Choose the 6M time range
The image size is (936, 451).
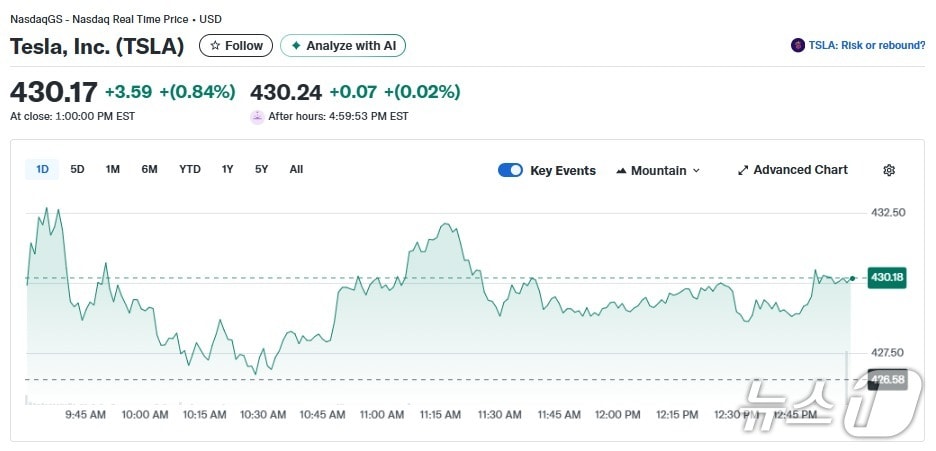pos(149,170)
